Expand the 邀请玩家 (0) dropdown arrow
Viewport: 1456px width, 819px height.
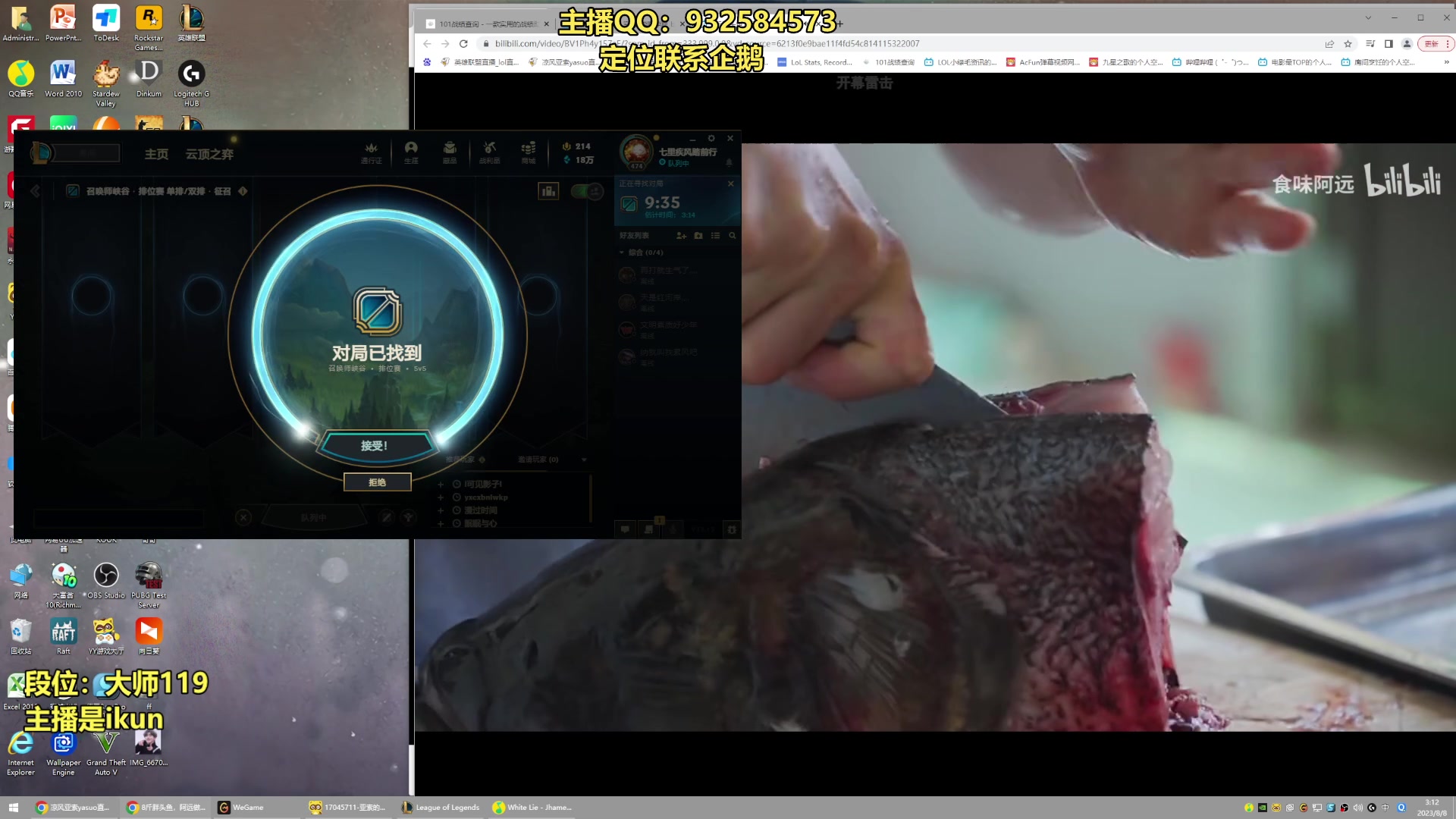[x=584, y=460]
